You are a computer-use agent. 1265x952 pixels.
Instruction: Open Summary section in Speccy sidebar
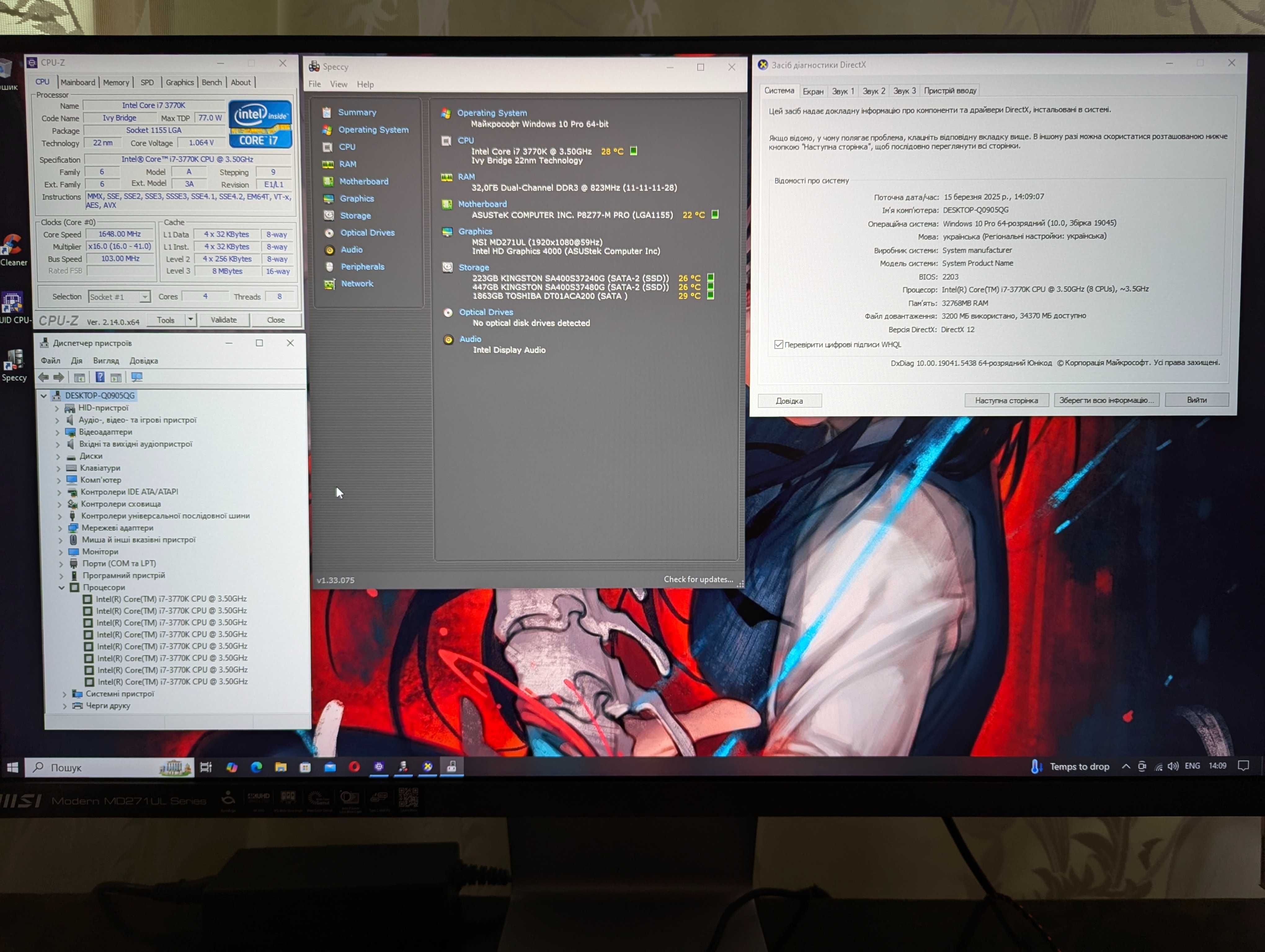click(357, 112)
